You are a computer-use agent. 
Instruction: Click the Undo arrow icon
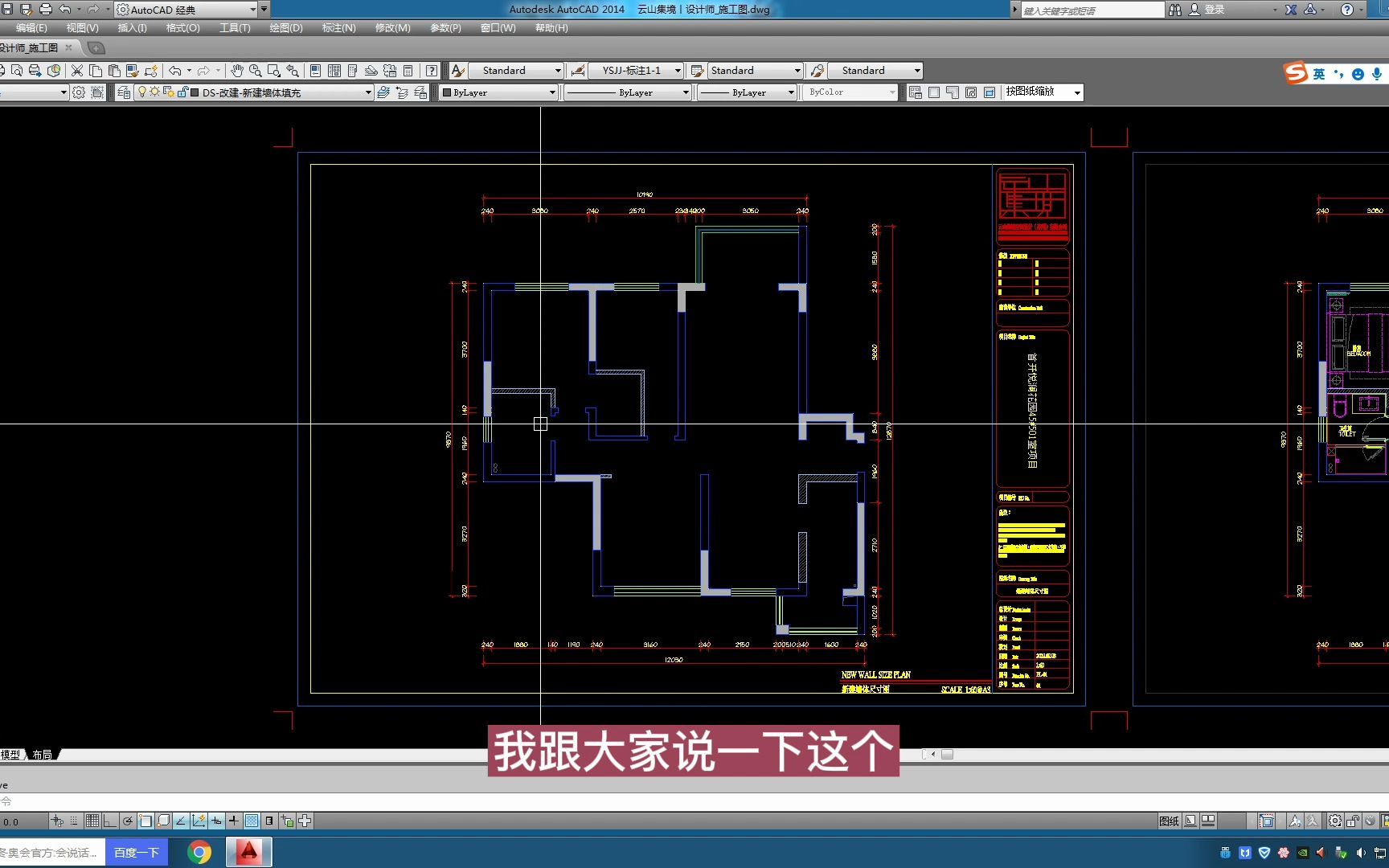point(174,71)
